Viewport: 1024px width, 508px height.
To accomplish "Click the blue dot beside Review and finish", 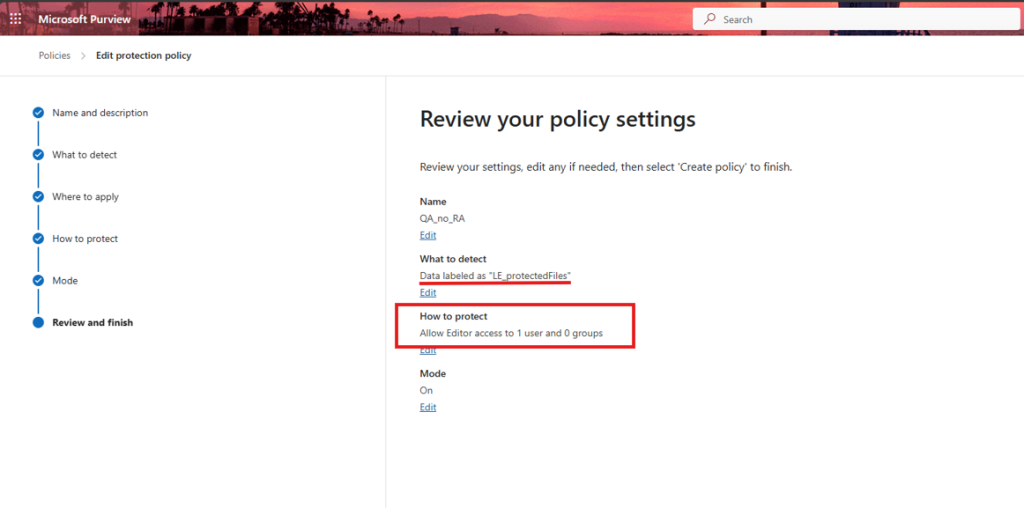I will pos(38,323).
